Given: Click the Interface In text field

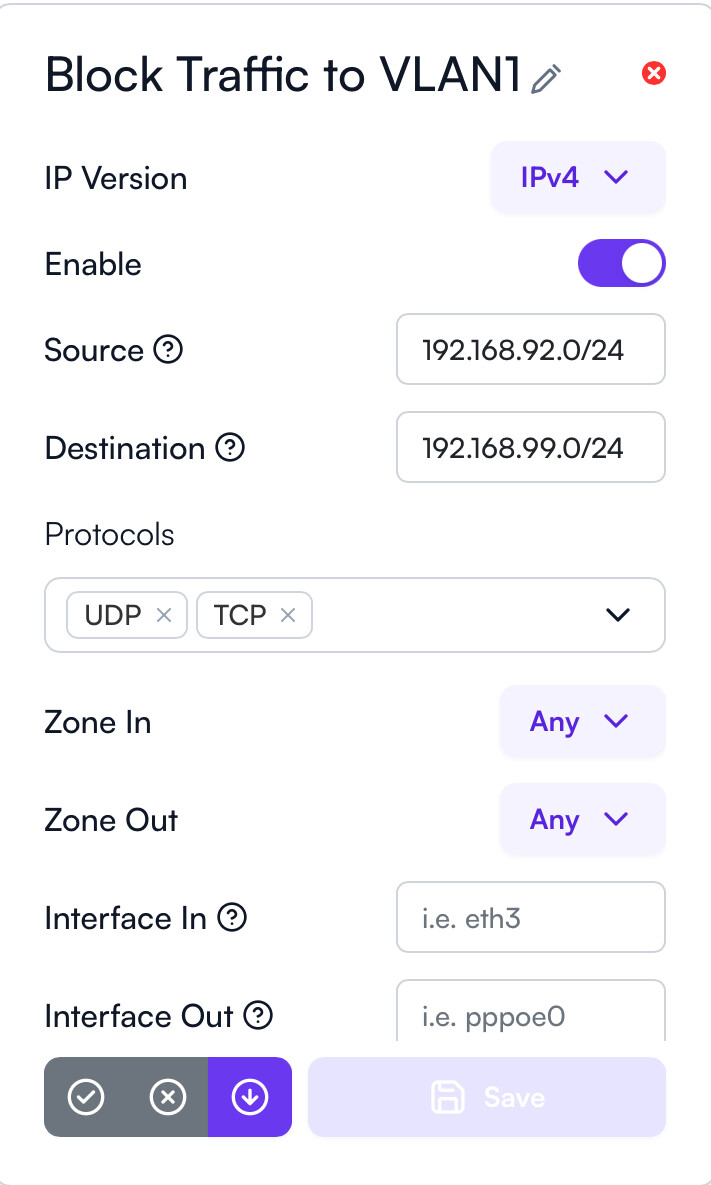Looking at the screenshot, I should click(x=530, y=917).
